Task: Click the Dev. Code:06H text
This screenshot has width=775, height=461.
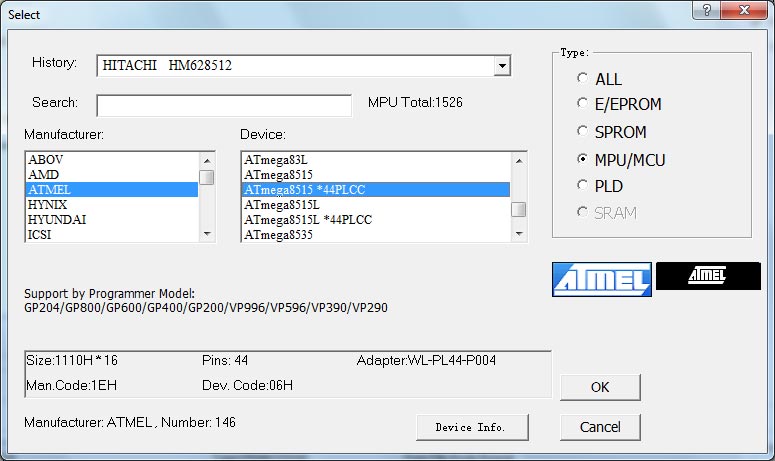Action: click(247, 385)
